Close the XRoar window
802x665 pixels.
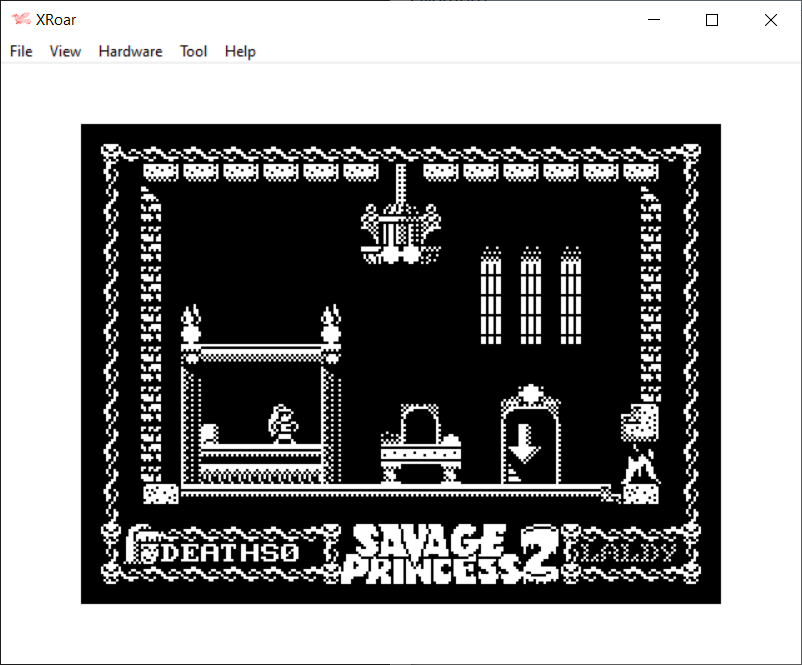[x=771, y=19]
